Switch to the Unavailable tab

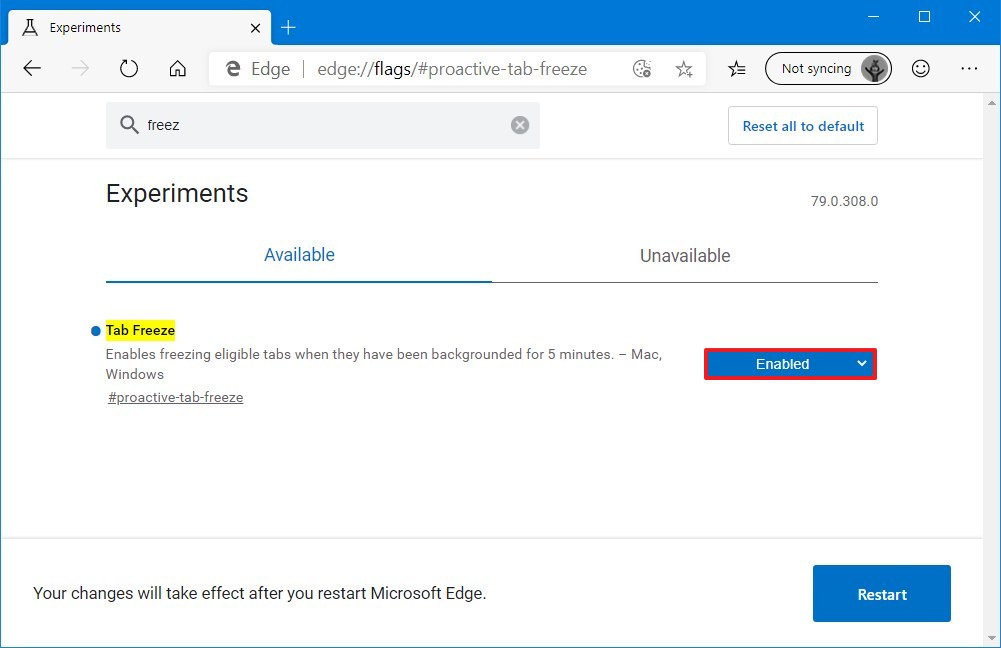tap(685, 255)
